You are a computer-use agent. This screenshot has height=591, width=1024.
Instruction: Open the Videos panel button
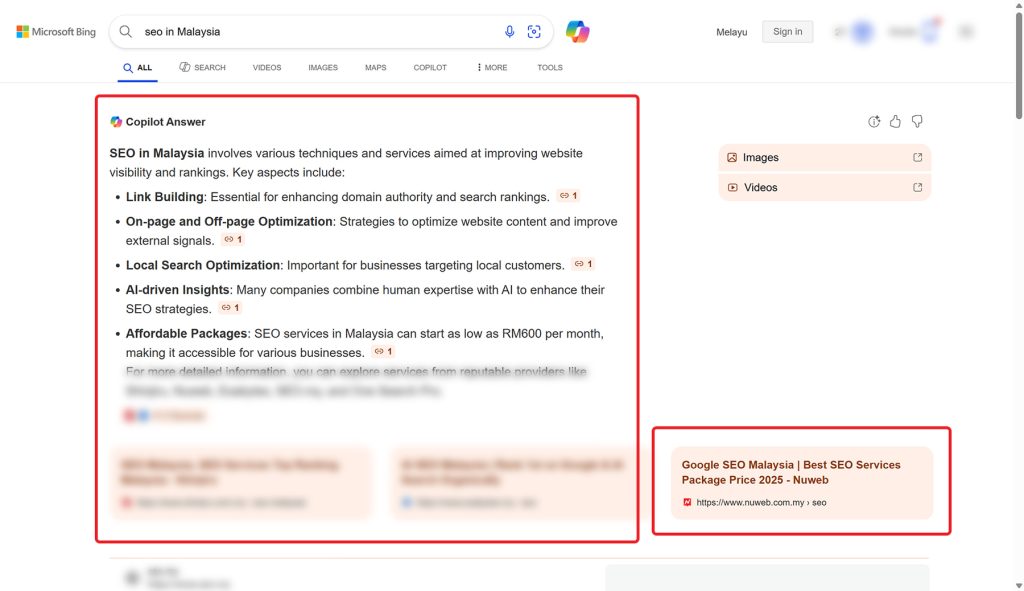824,187
